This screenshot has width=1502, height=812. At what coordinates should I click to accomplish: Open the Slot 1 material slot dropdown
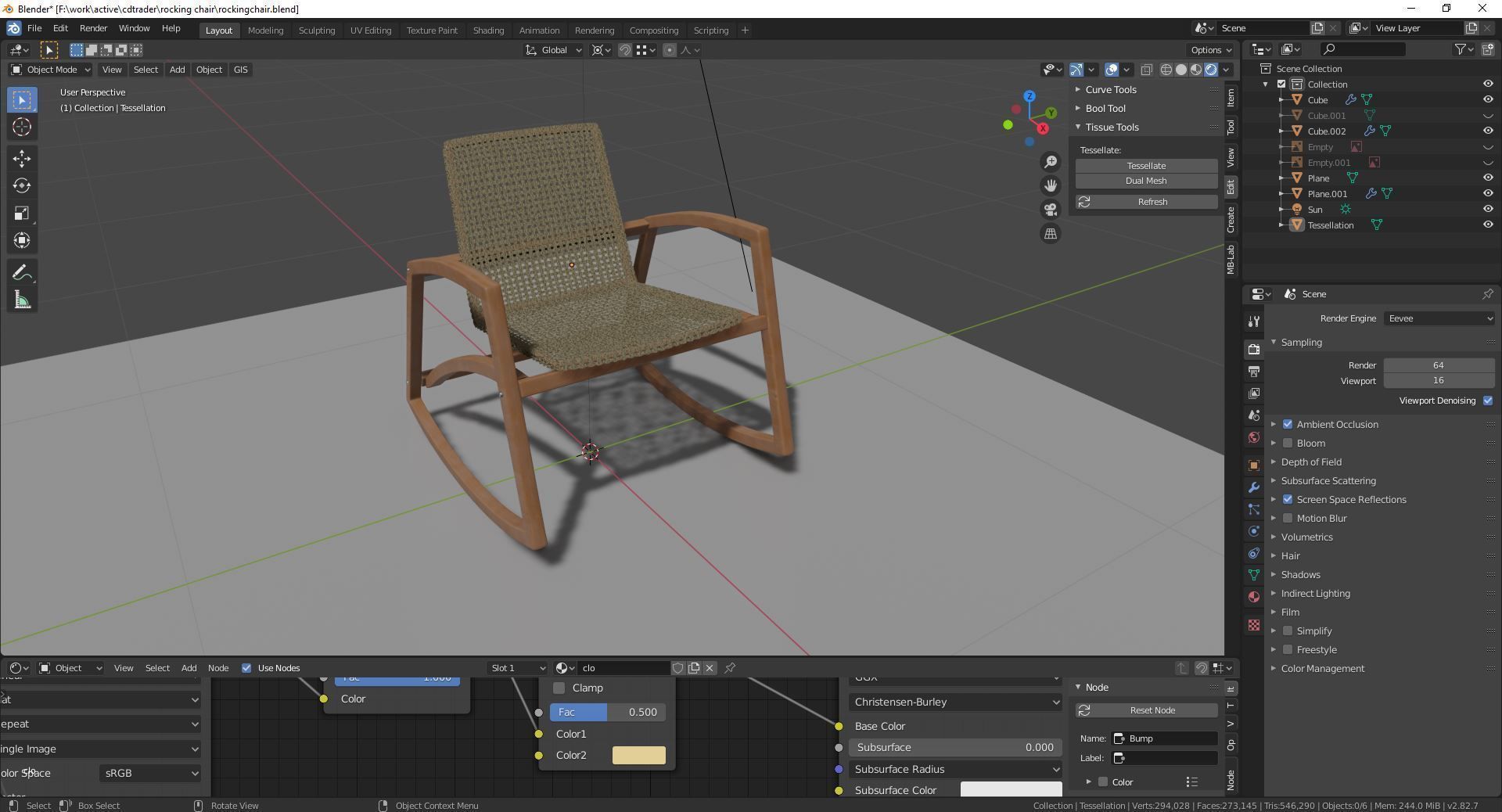[x=516, y=668]
